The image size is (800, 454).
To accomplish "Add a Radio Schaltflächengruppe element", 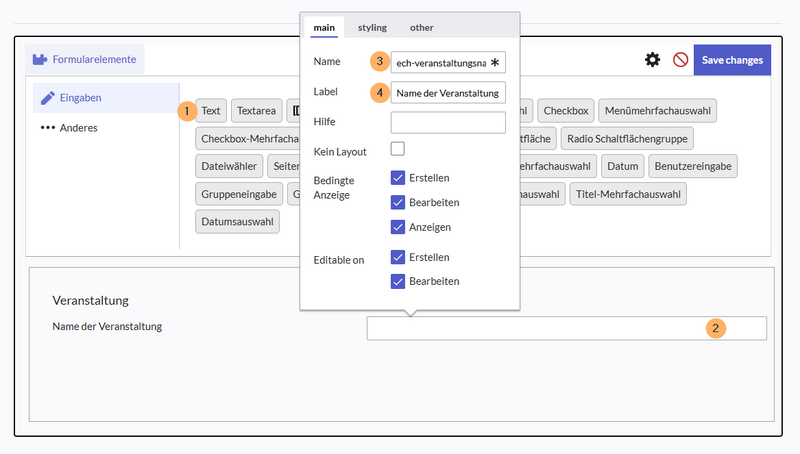I will point(627,139).
